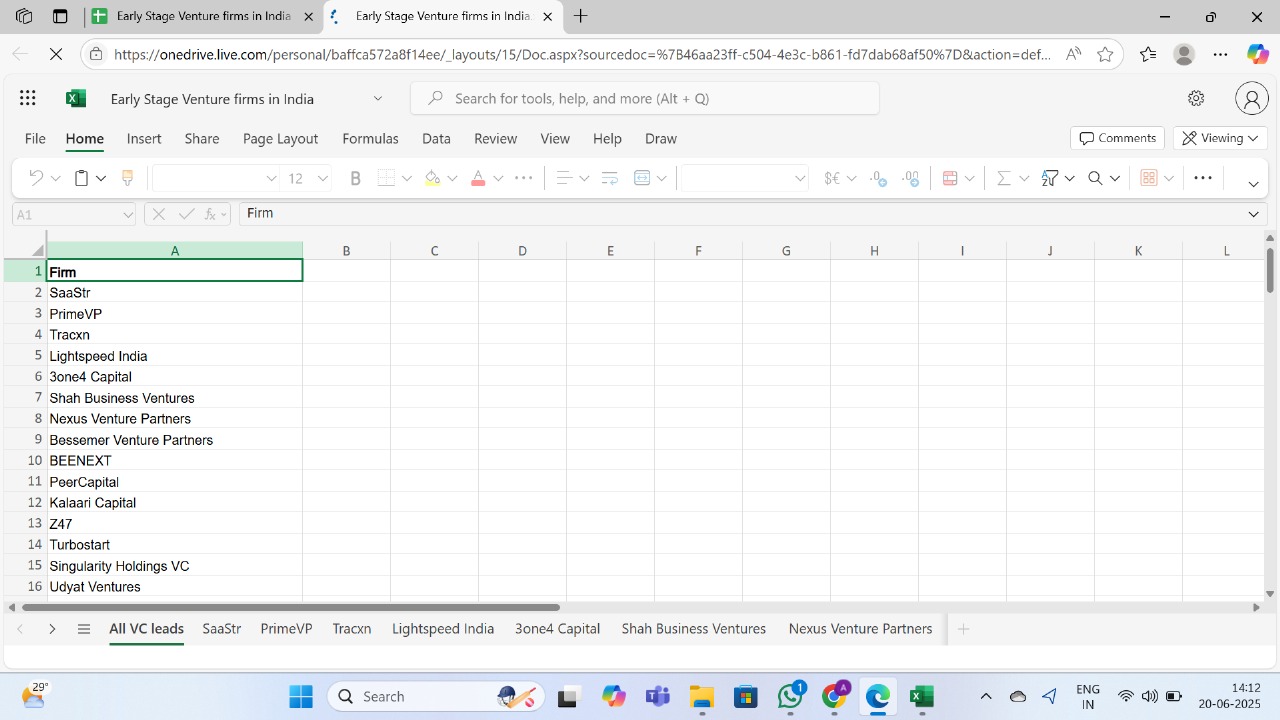Open the Settings gear

(x=1196, y=98)
